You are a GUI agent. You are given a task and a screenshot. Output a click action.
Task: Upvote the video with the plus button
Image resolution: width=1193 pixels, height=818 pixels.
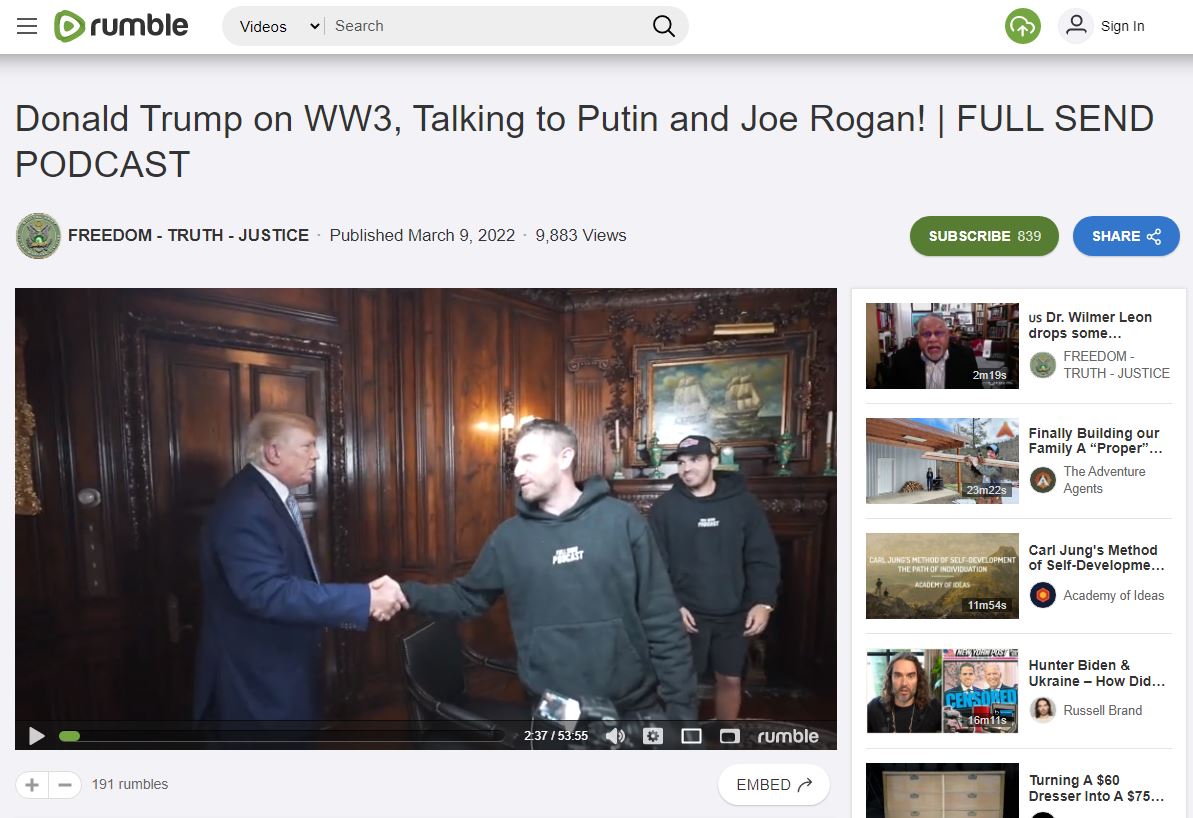point(32,785)
